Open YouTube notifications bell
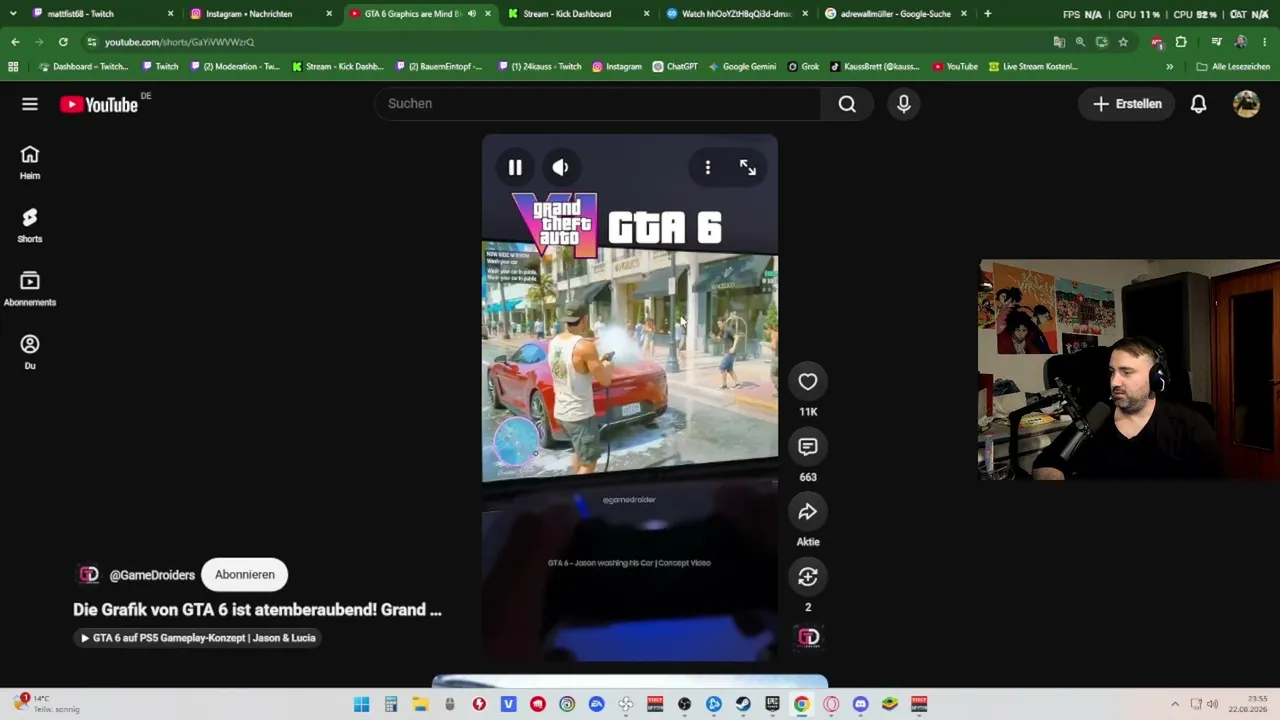Image resolution: width=1280 pixels, height=720 pixels. tap(1198, 104)
